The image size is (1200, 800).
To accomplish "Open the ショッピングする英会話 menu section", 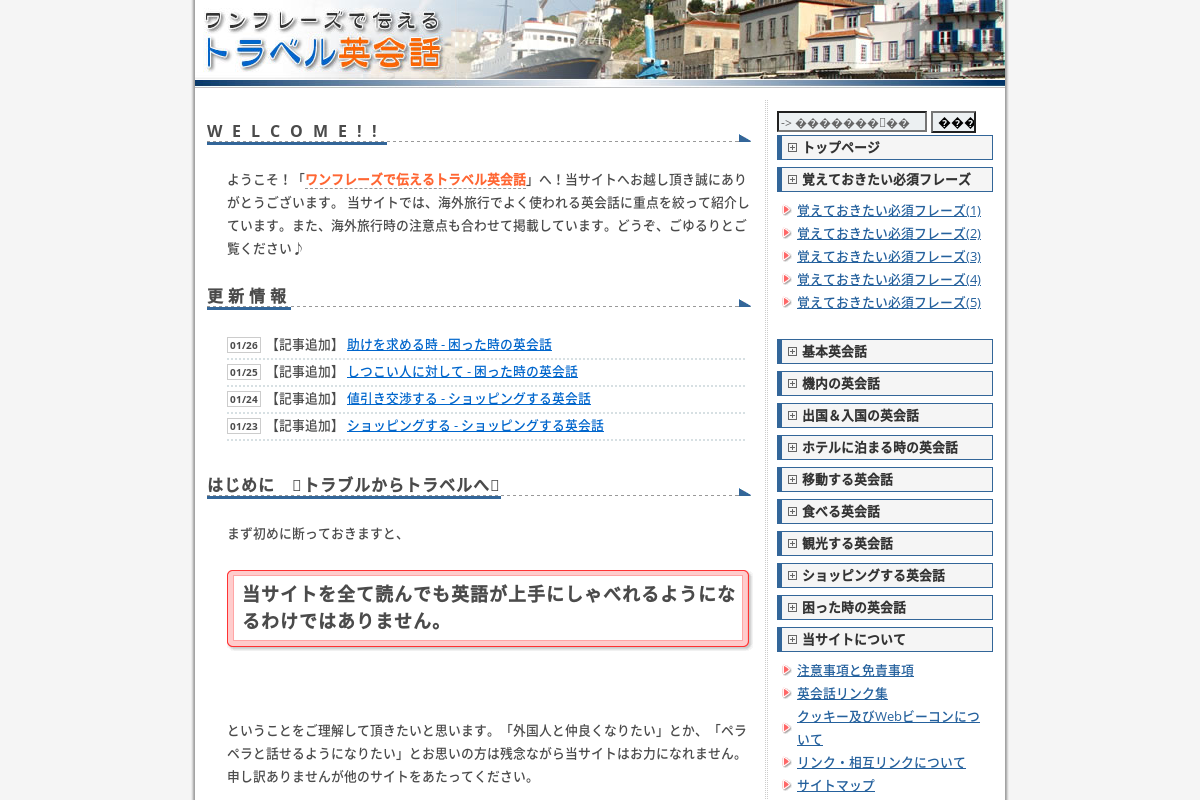I will (885, 576).
